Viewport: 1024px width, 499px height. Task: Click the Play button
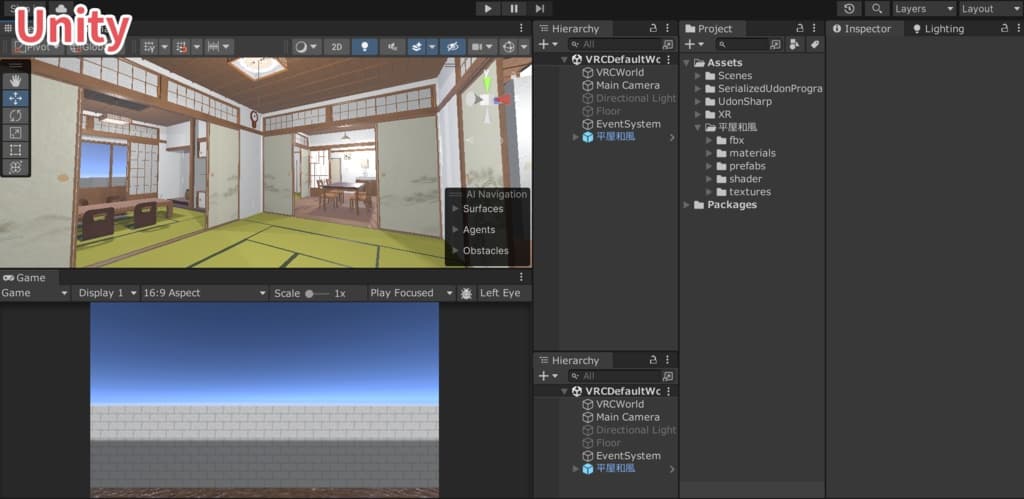[488, 9]
